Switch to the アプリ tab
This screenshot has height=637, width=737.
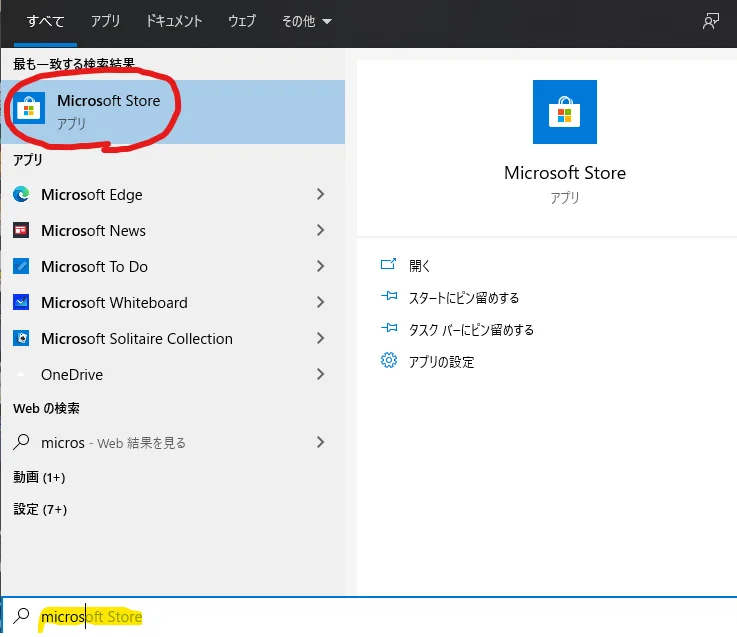click(x=106, y=21)
